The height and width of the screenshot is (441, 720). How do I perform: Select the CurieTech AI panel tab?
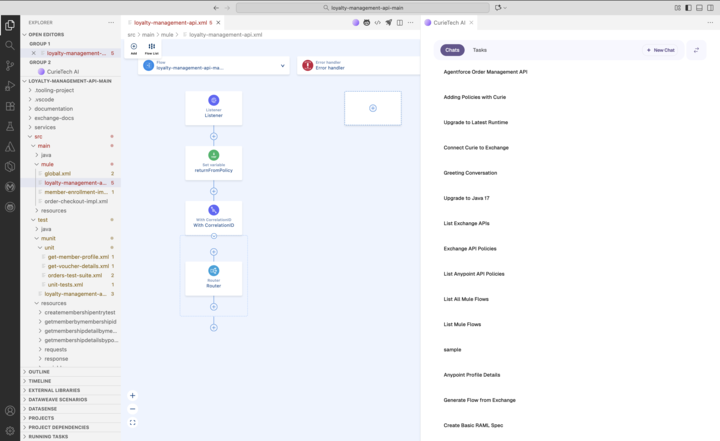(x=449, y=23)
